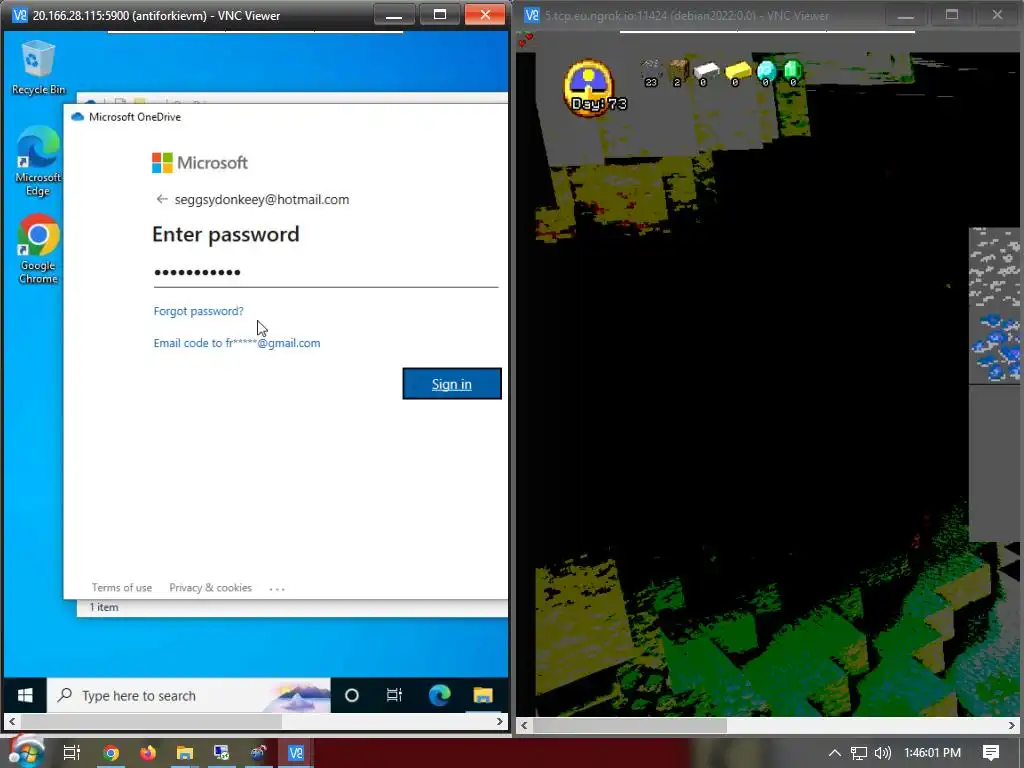Click the Microsoft logo in the sign-in dialog
1024x768 pixels.
click(x=200, y=163)
